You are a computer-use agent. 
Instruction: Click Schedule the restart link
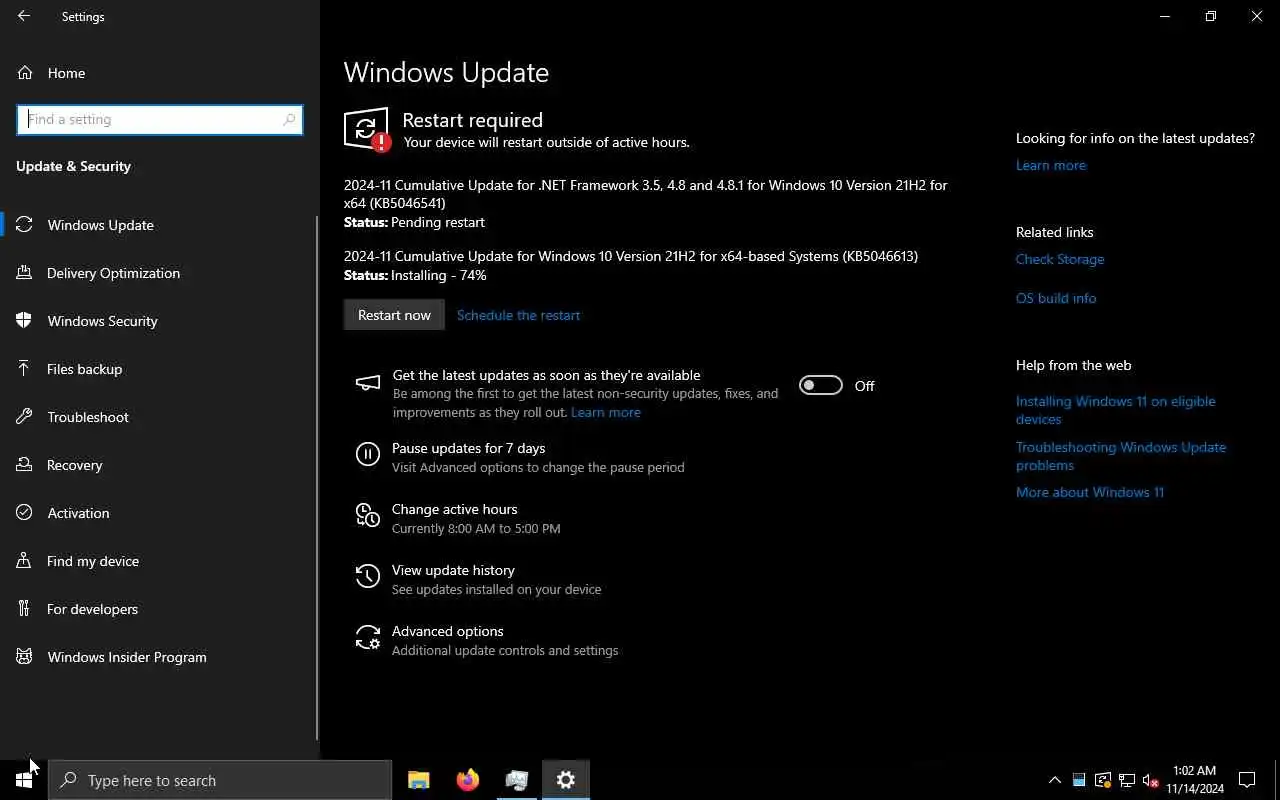click(x=518, y=315)
